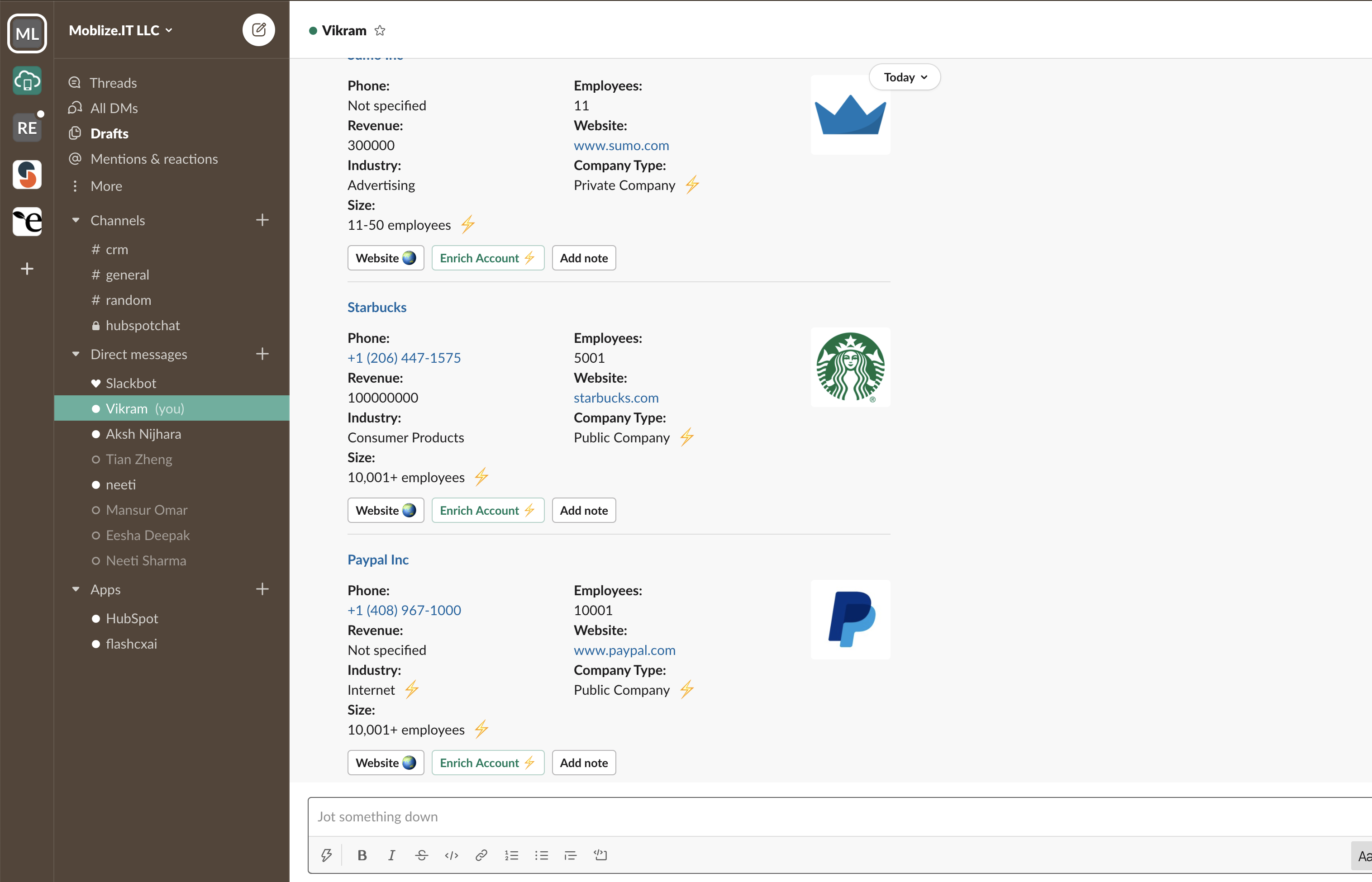Click the Starbucks logo thumbnail
1372x882 pixels.
(x=850, y=367)
